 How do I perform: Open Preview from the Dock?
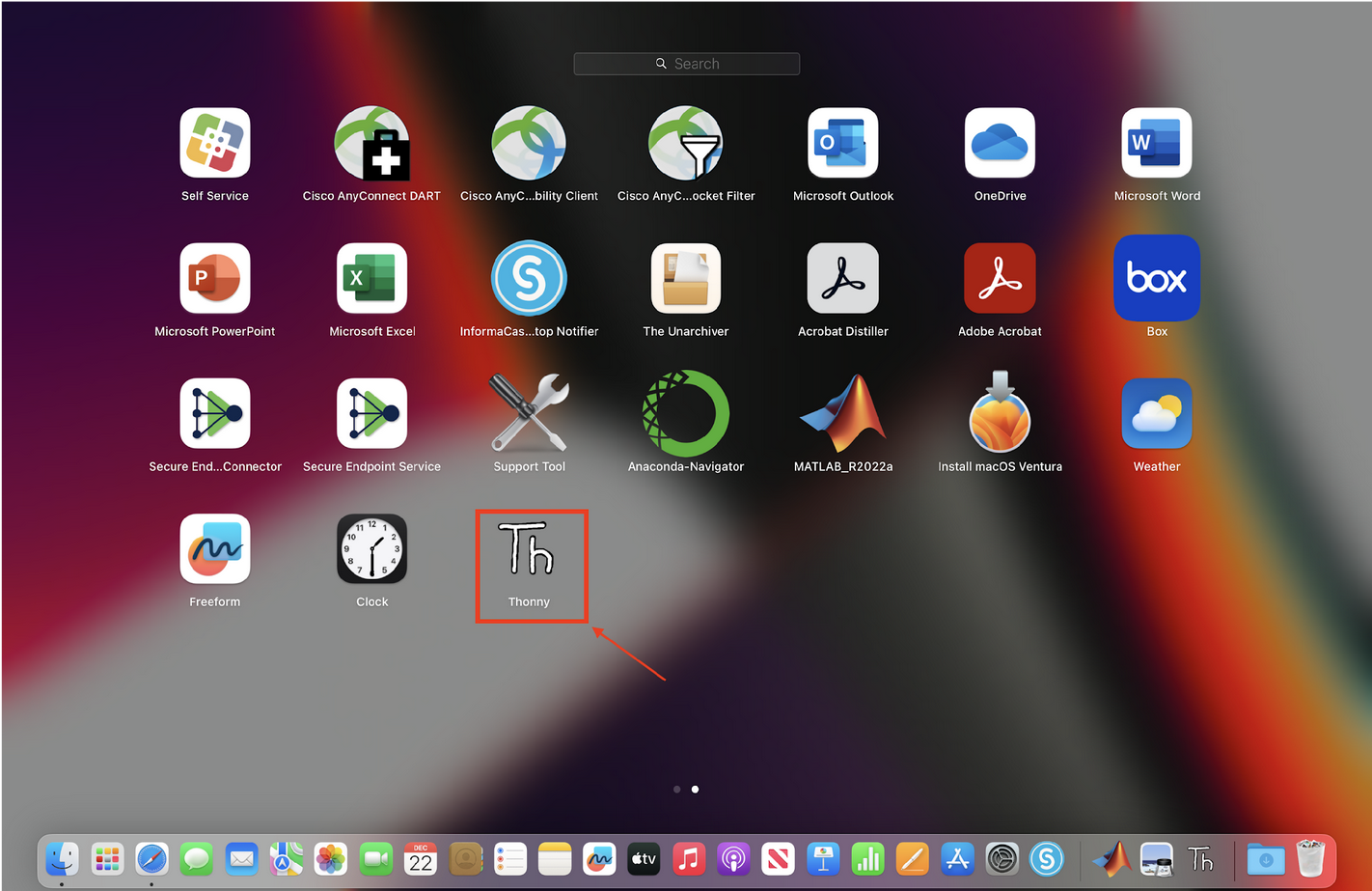point(1156,858)
